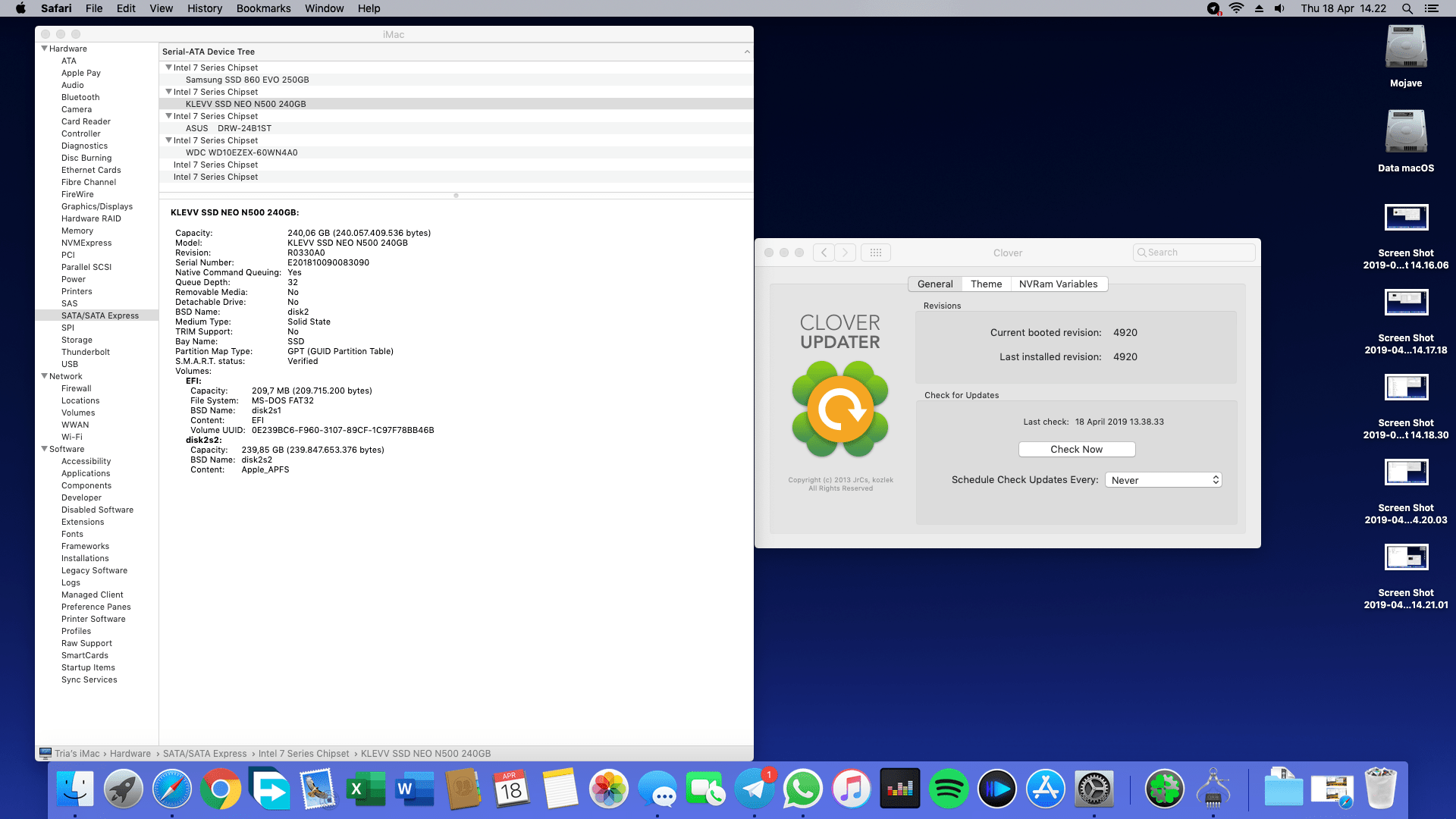The height and width of the screenshot is (819, 1456).
Task: Open Spotify from the dock
Action: click(948, 789)
